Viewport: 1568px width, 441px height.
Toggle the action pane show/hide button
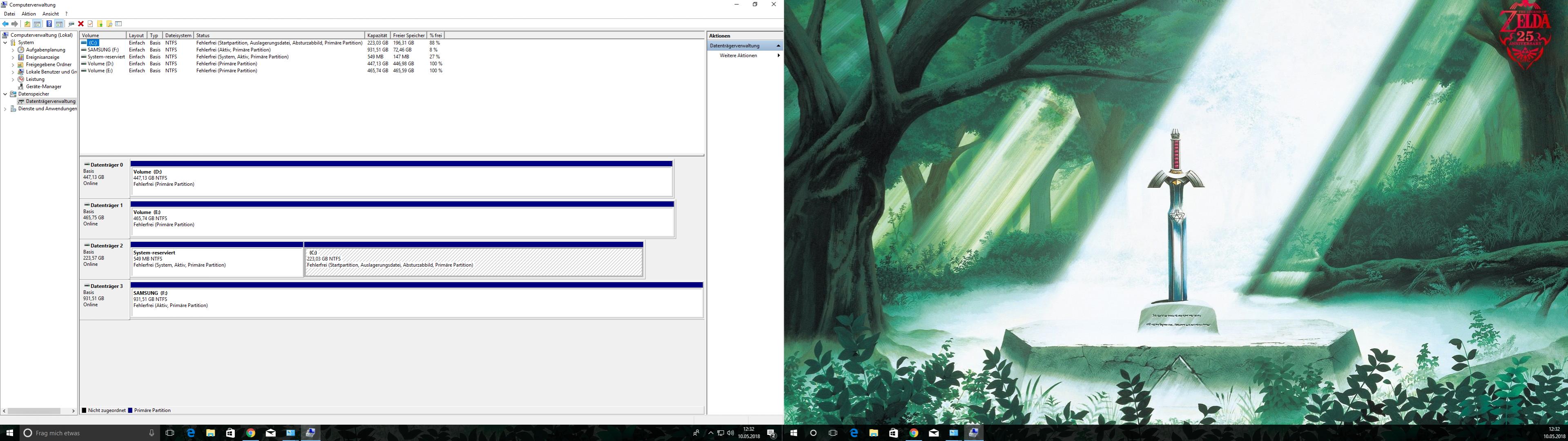coord(59,24)
